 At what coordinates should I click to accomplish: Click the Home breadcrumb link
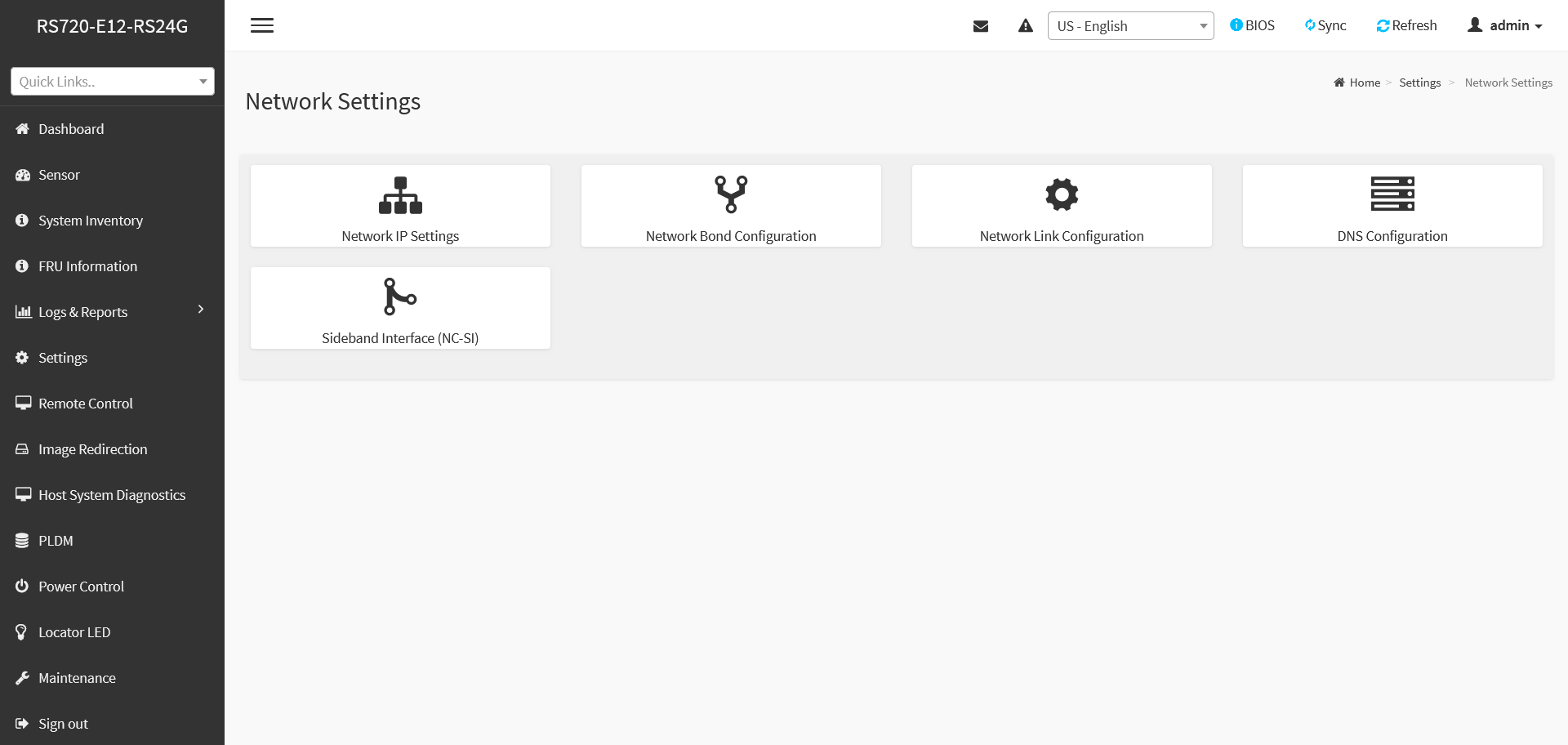point(1365,83)
